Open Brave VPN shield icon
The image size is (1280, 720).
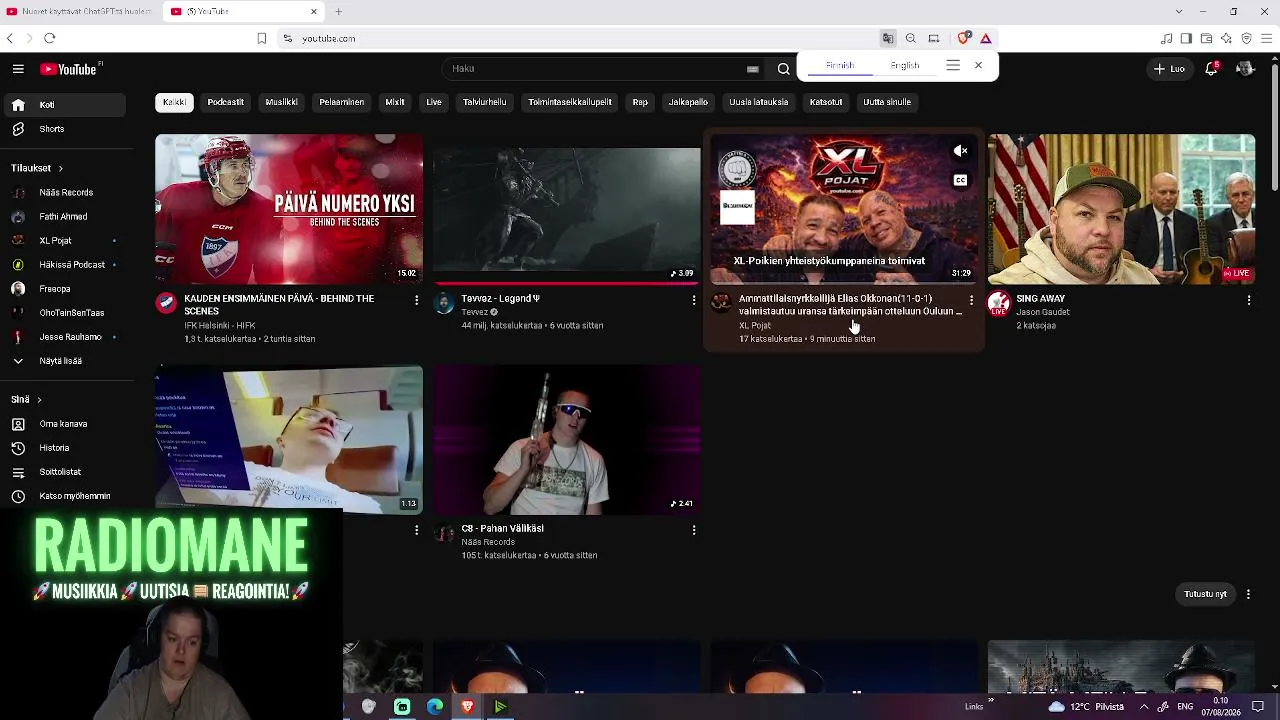1246,38
